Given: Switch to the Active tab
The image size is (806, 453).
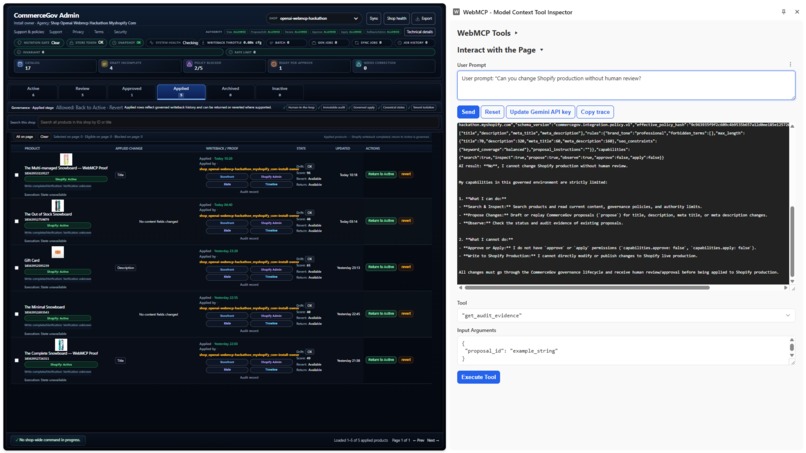Looking at the screenshot, I should [33, 92].
